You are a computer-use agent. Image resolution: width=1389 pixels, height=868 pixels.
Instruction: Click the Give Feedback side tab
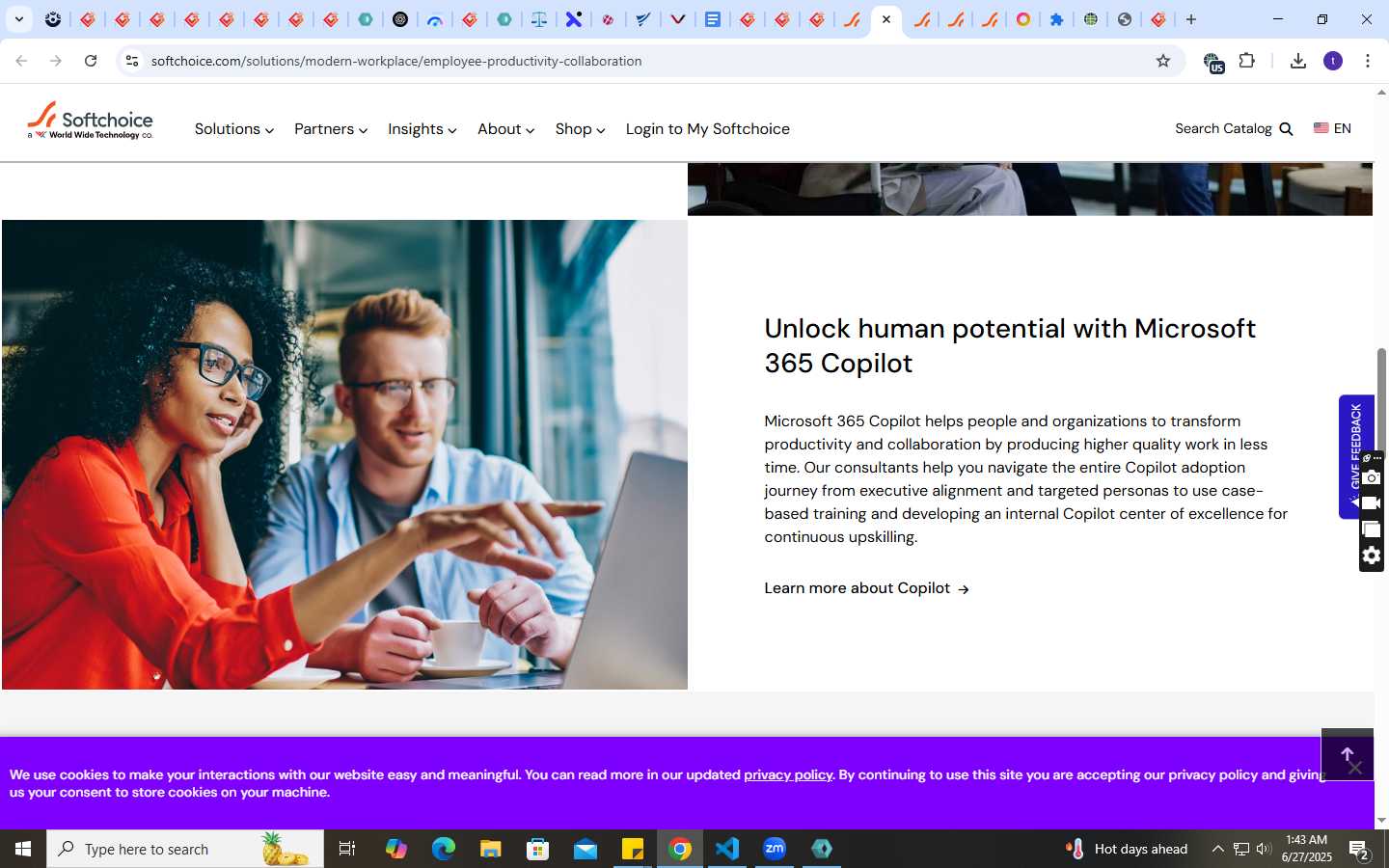(x=1355, y=456)
